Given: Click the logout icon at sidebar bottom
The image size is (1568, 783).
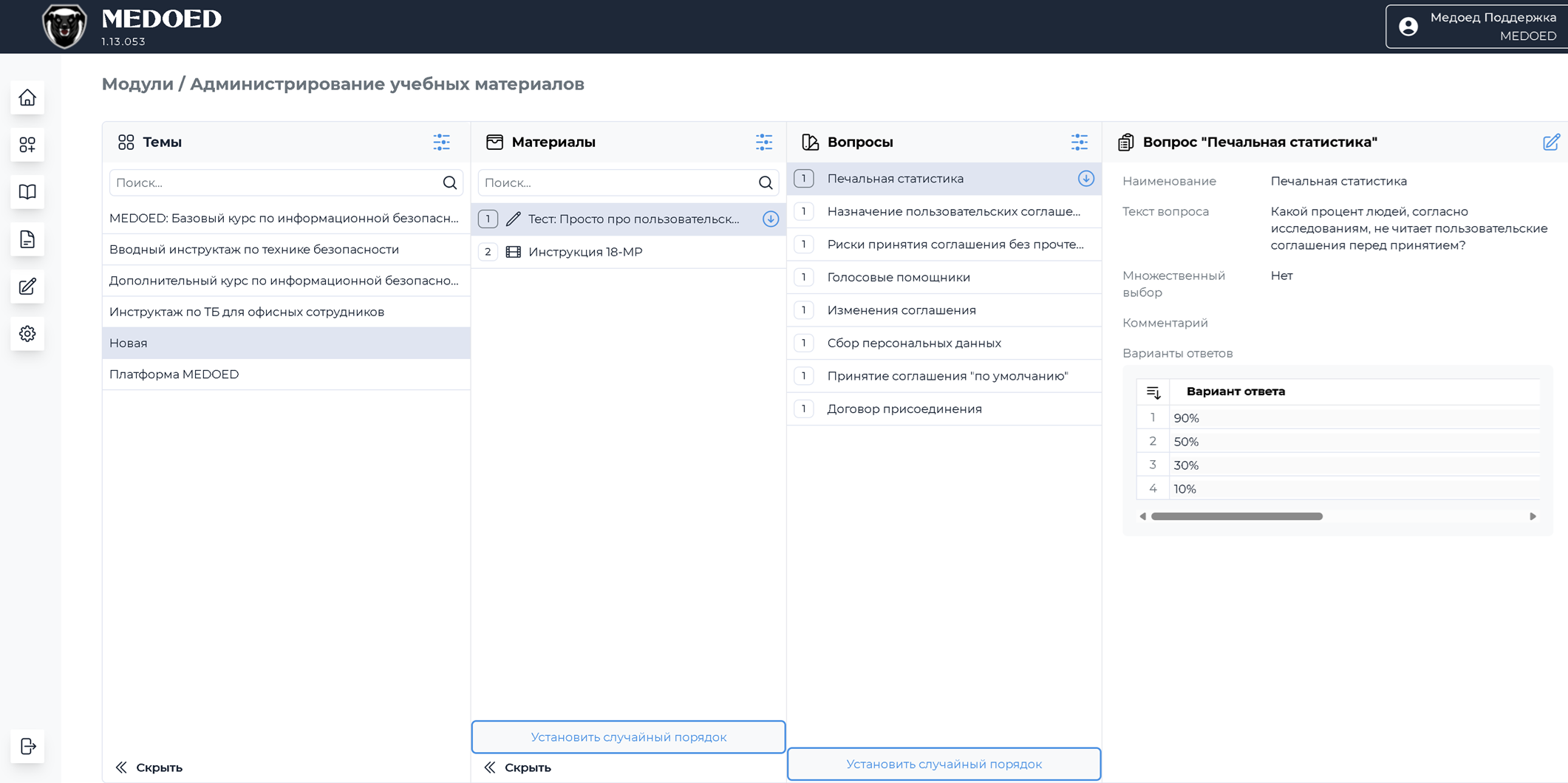Looking at the screenshot, I should click(27, 746).
